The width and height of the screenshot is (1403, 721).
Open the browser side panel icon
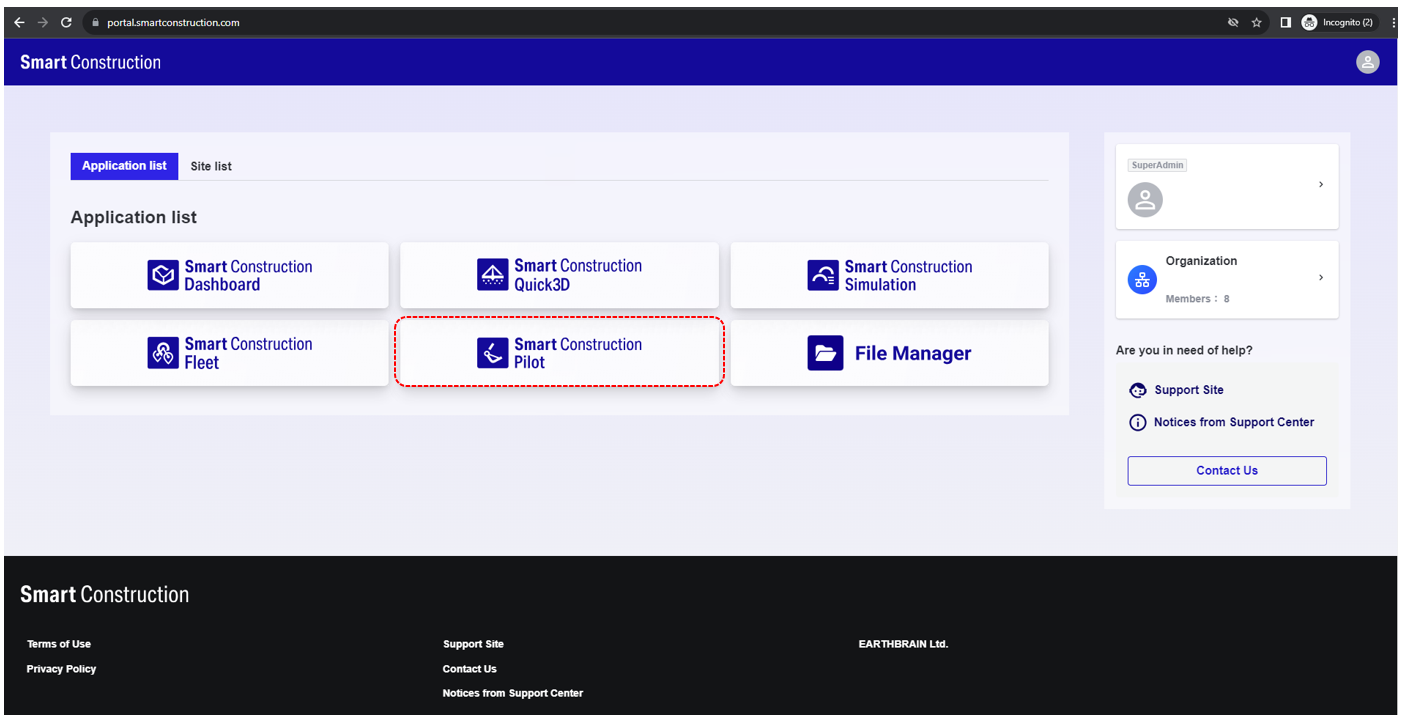click(1285, 22)
